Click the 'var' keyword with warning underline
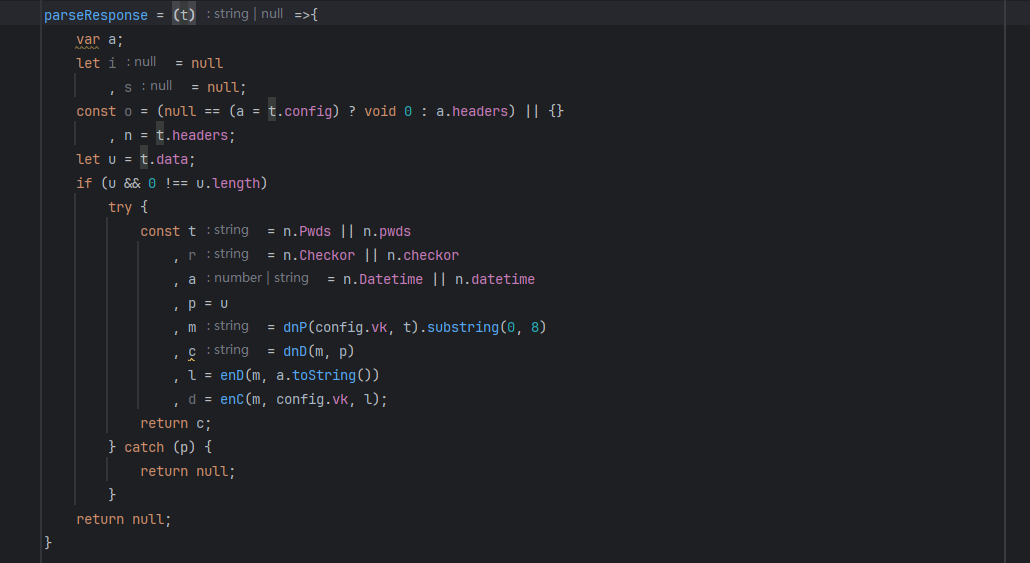The image size is (1030, 563). [x=87, y=39]
